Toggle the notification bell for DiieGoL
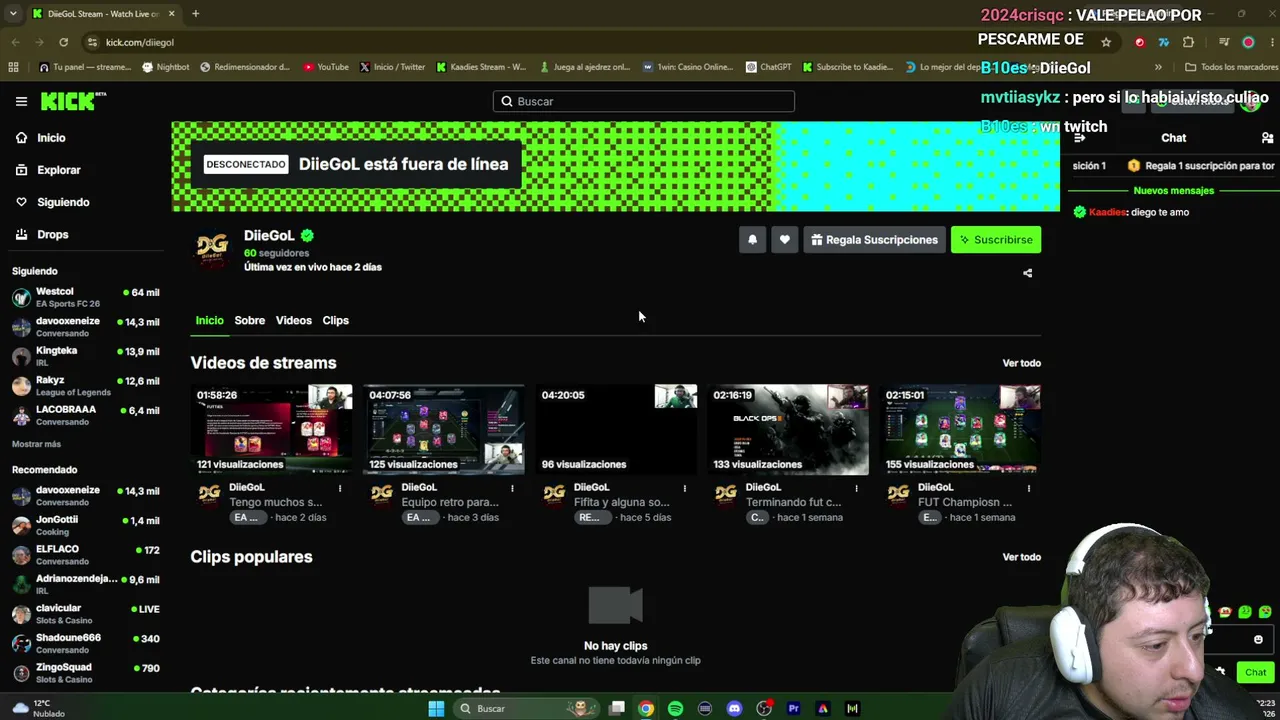Viewport: 1280px width, 720px height. click(x=753, y=240)
